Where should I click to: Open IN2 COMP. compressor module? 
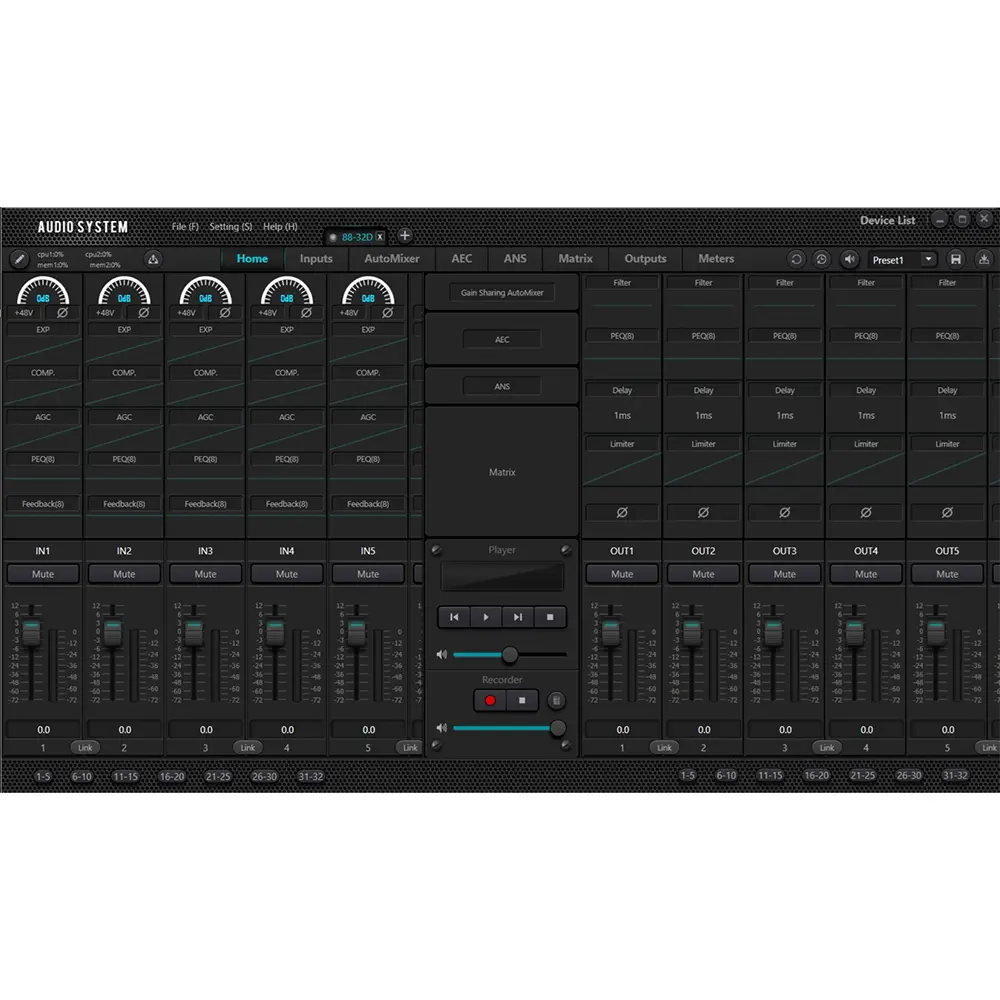pyautogui.click(x=124, y=372)
